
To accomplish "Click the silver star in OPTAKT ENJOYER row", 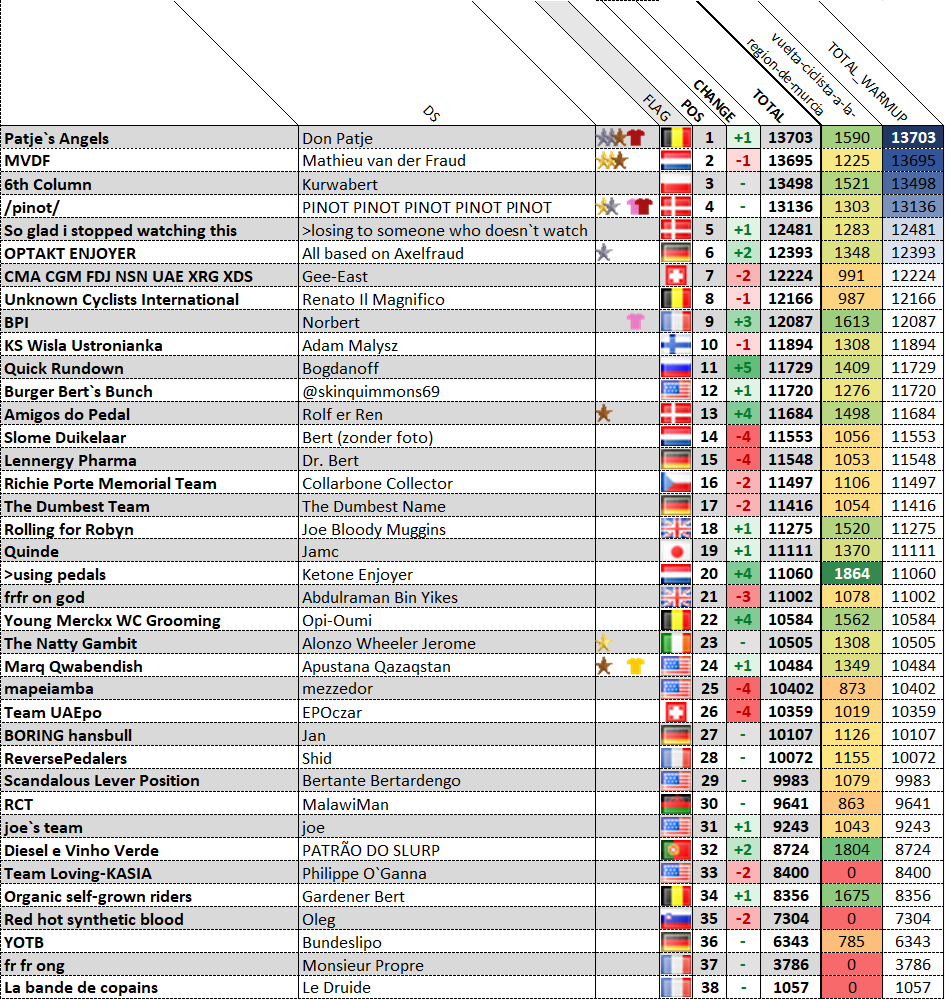I will [x=604, y=253].
